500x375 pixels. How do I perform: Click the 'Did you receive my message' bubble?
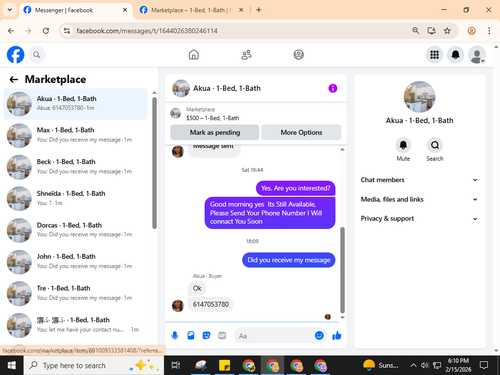(289, 260)
